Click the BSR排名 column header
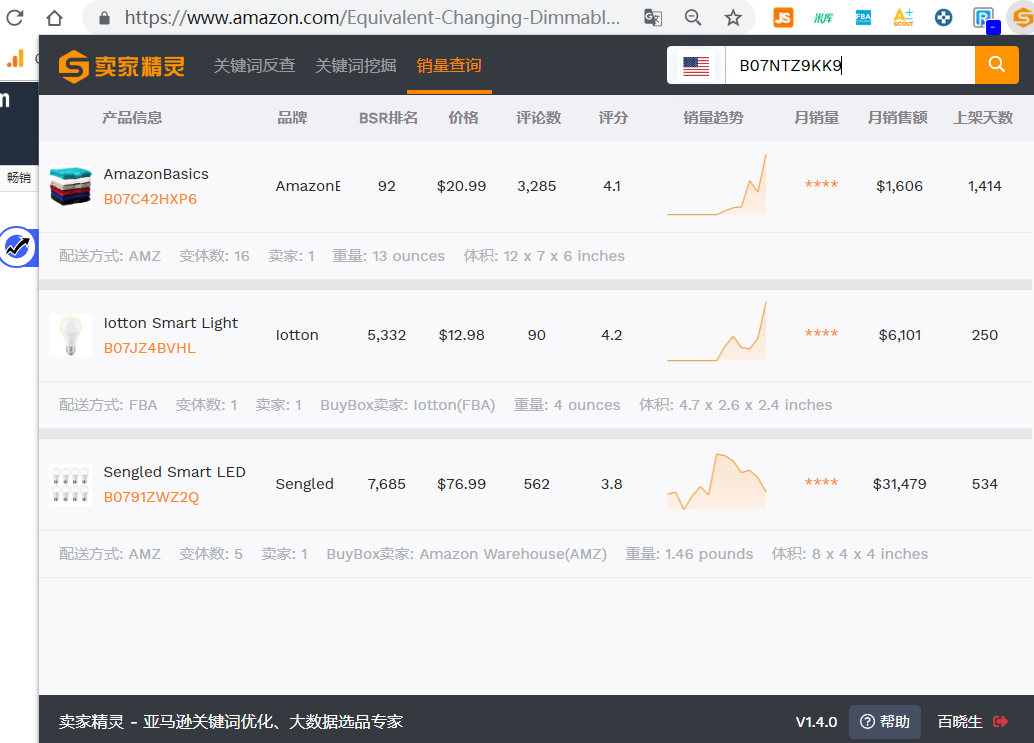1034x743 pixels. pos(388,118)
